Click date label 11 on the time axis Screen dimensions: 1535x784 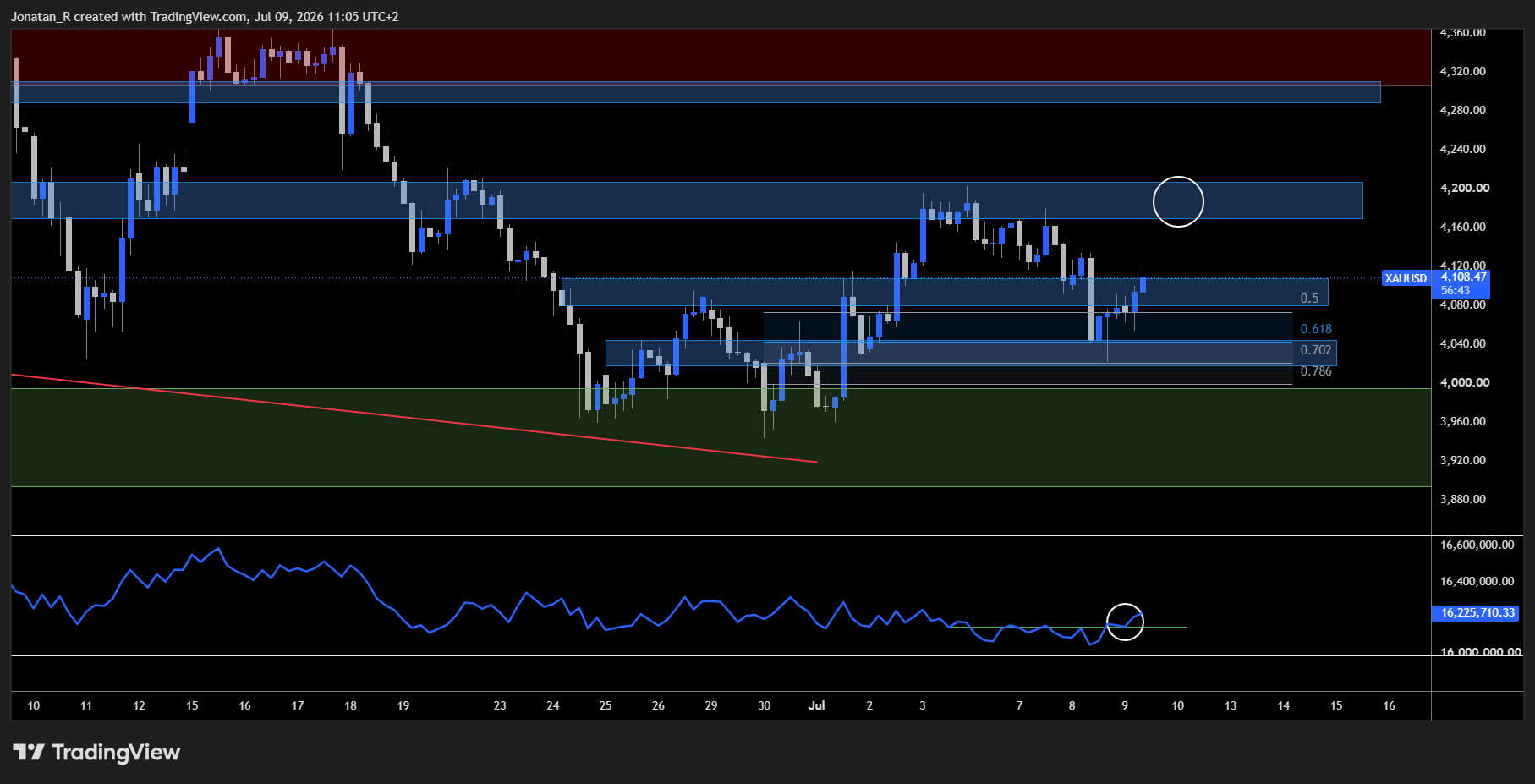click(x=86, y=705)
